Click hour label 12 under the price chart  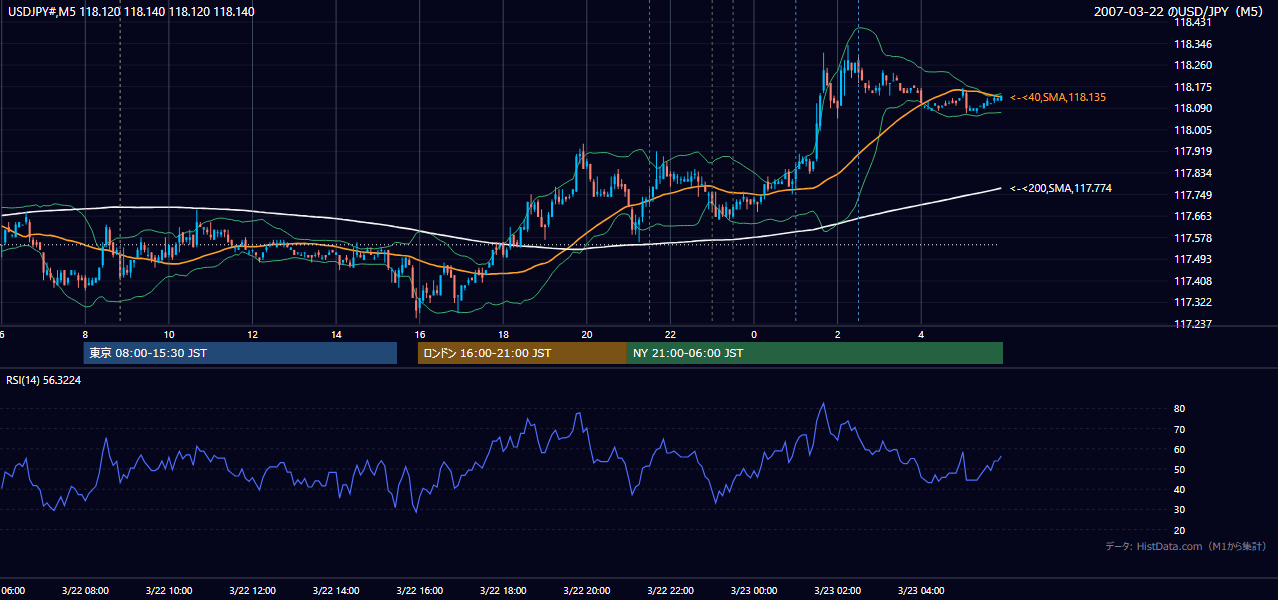253,334
